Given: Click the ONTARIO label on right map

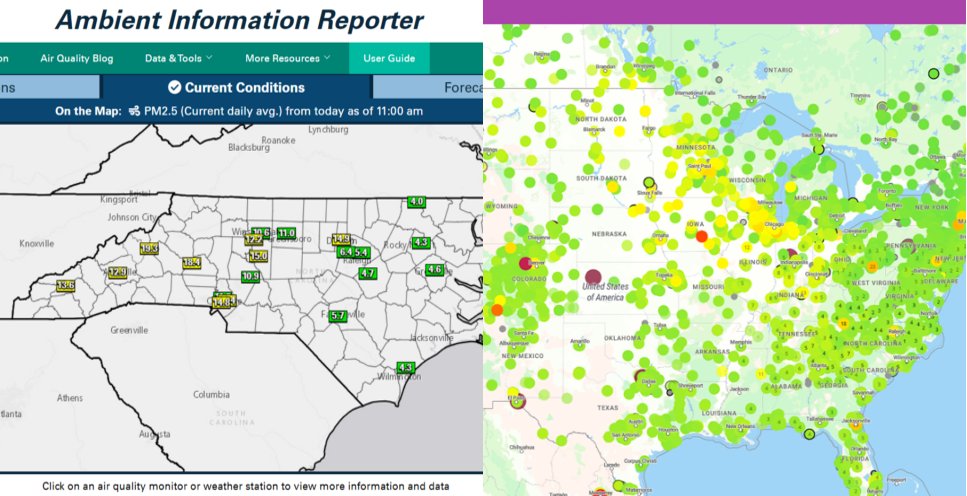Looking at the screenshot, I should tap(778, 70).
